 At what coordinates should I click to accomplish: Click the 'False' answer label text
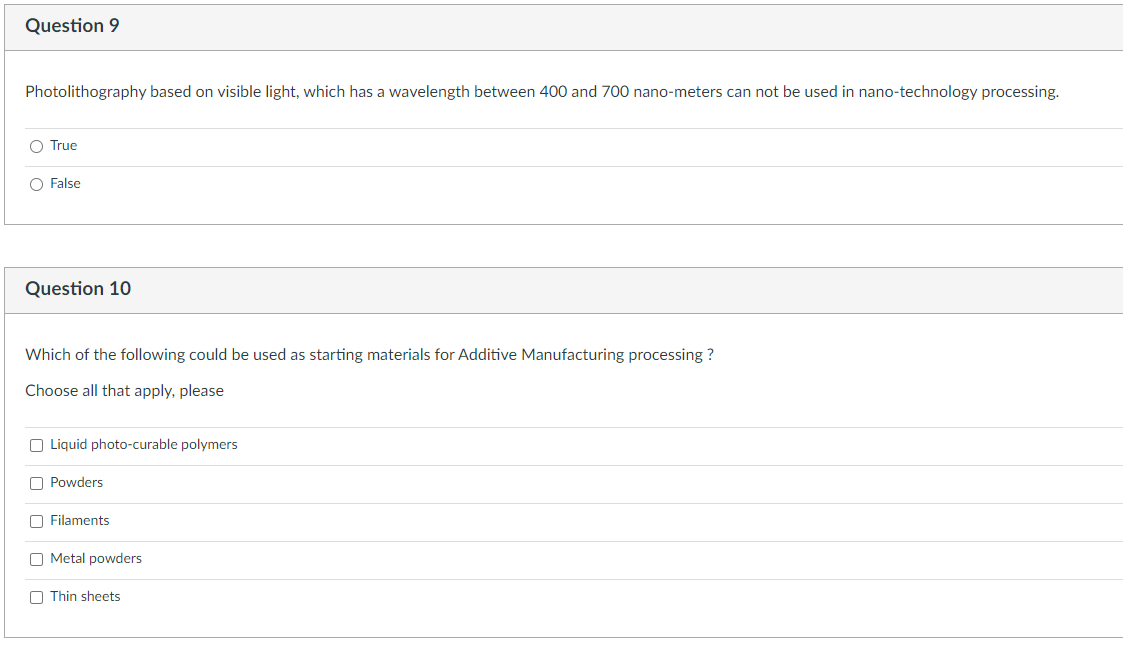[66, 184]
